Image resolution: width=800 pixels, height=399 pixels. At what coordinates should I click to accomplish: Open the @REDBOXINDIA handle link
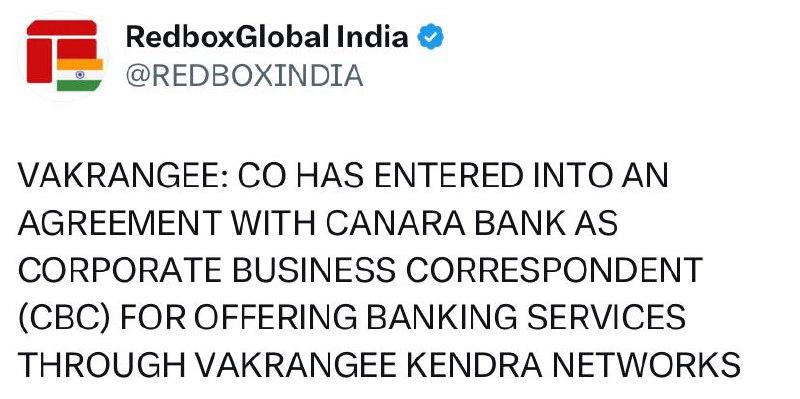point(244,76)
